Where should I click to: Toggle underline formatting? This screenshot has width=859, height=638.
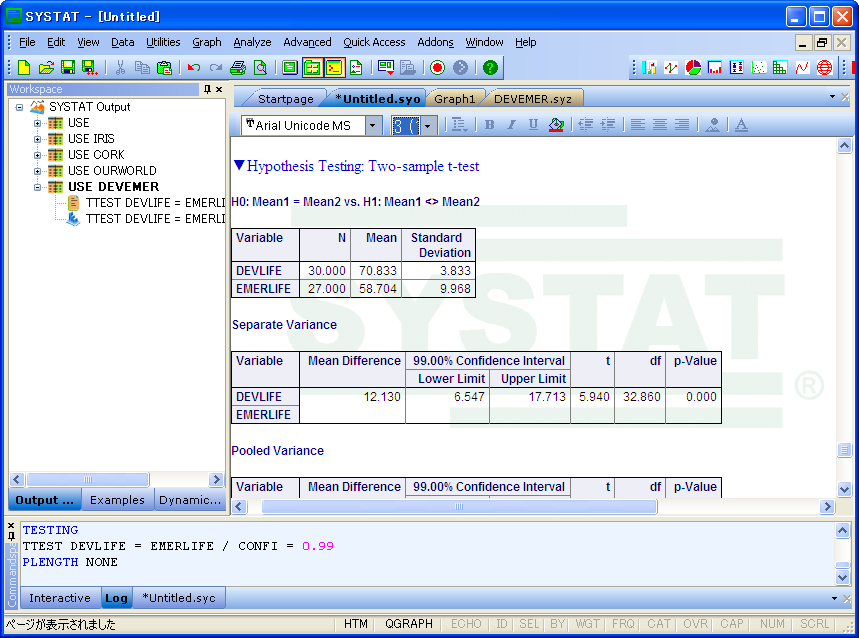pyautogui.click(x=533, y=125)
